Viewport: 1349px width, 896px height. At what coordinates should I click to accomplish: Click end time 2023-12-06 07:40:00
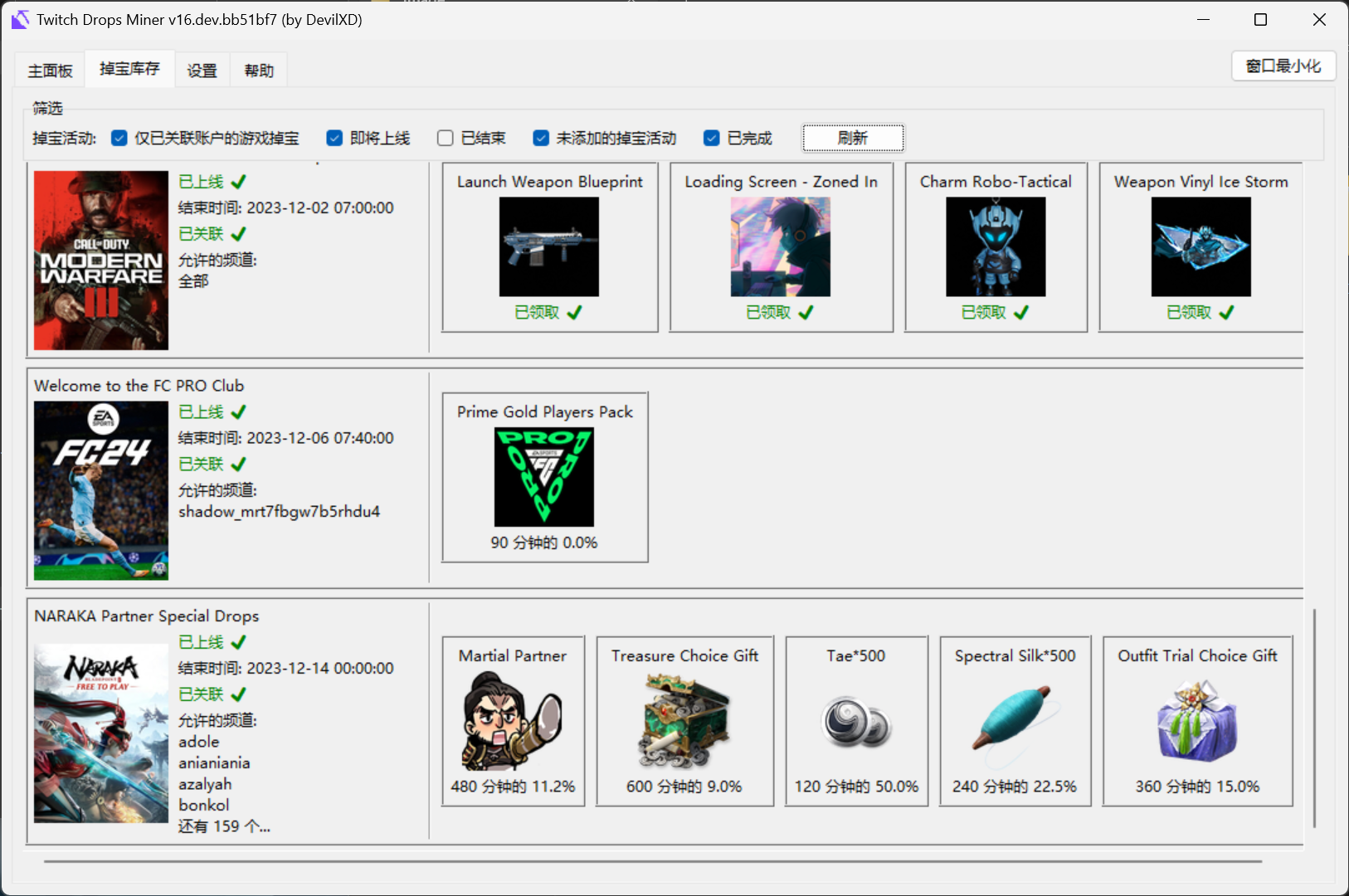click(x=320, y=438)
